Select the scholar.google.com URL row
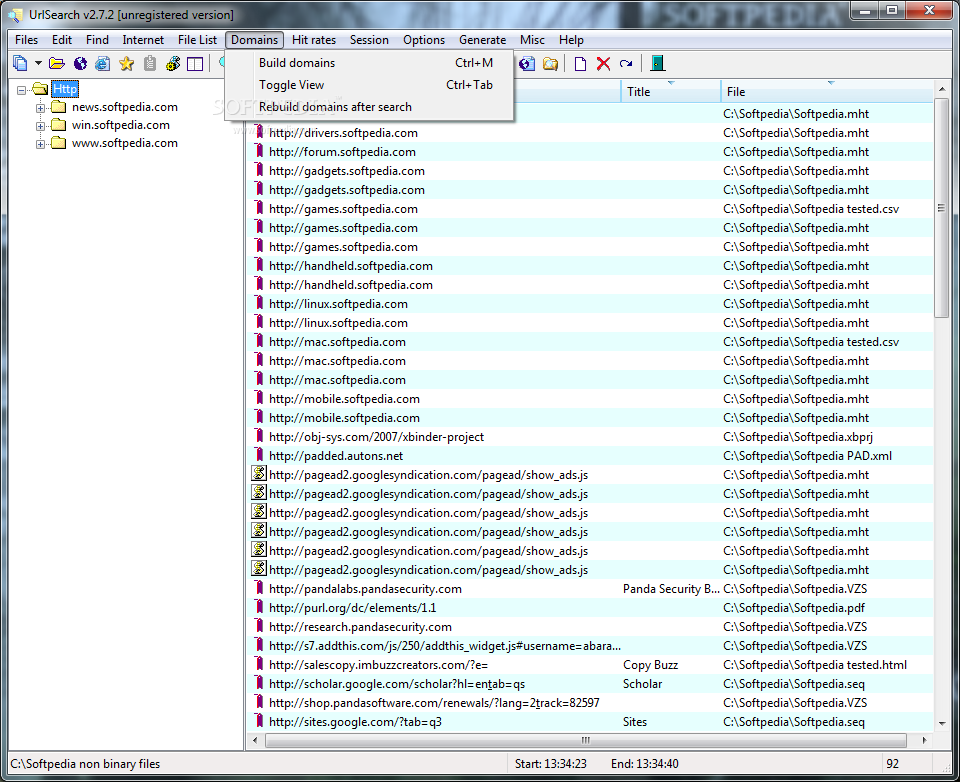 pyautogui.click(x=591, y=683)
